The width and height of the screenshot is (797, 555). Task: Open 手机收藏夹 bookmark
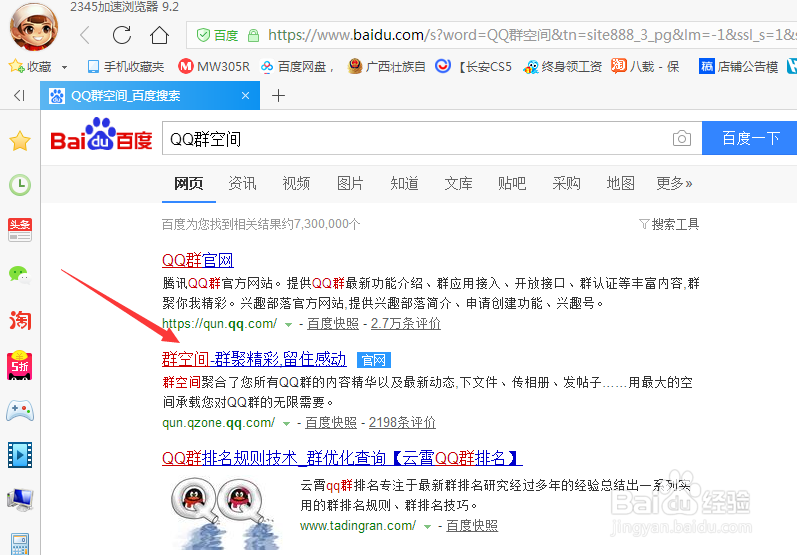(x=126, y=67)
